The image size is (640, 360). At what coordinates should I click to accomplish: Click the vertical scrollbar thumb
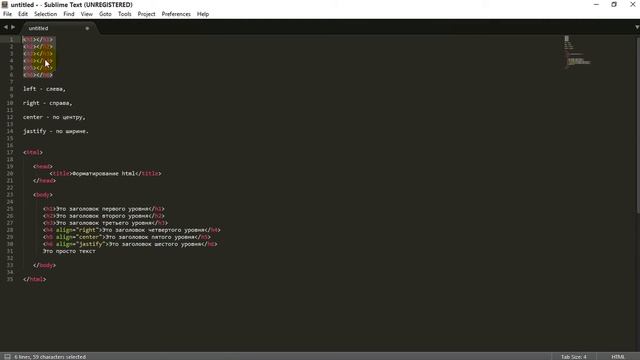pyautogui.click(x=638, y=124)
